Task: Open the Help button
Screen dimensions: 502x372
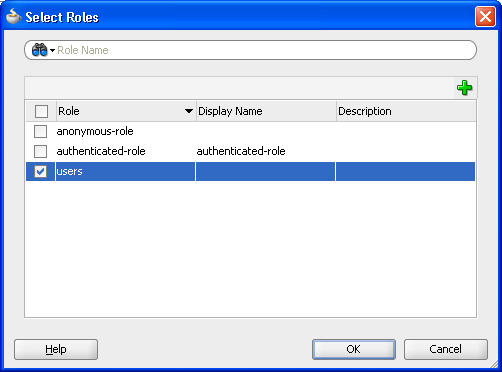Action: point(56,349)
